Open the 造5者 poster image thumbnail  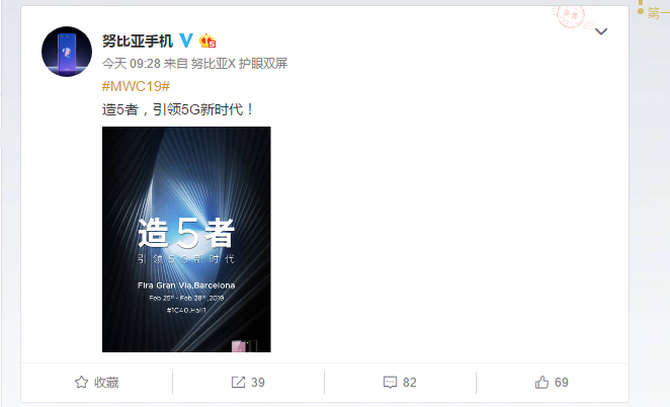(186, 239)
